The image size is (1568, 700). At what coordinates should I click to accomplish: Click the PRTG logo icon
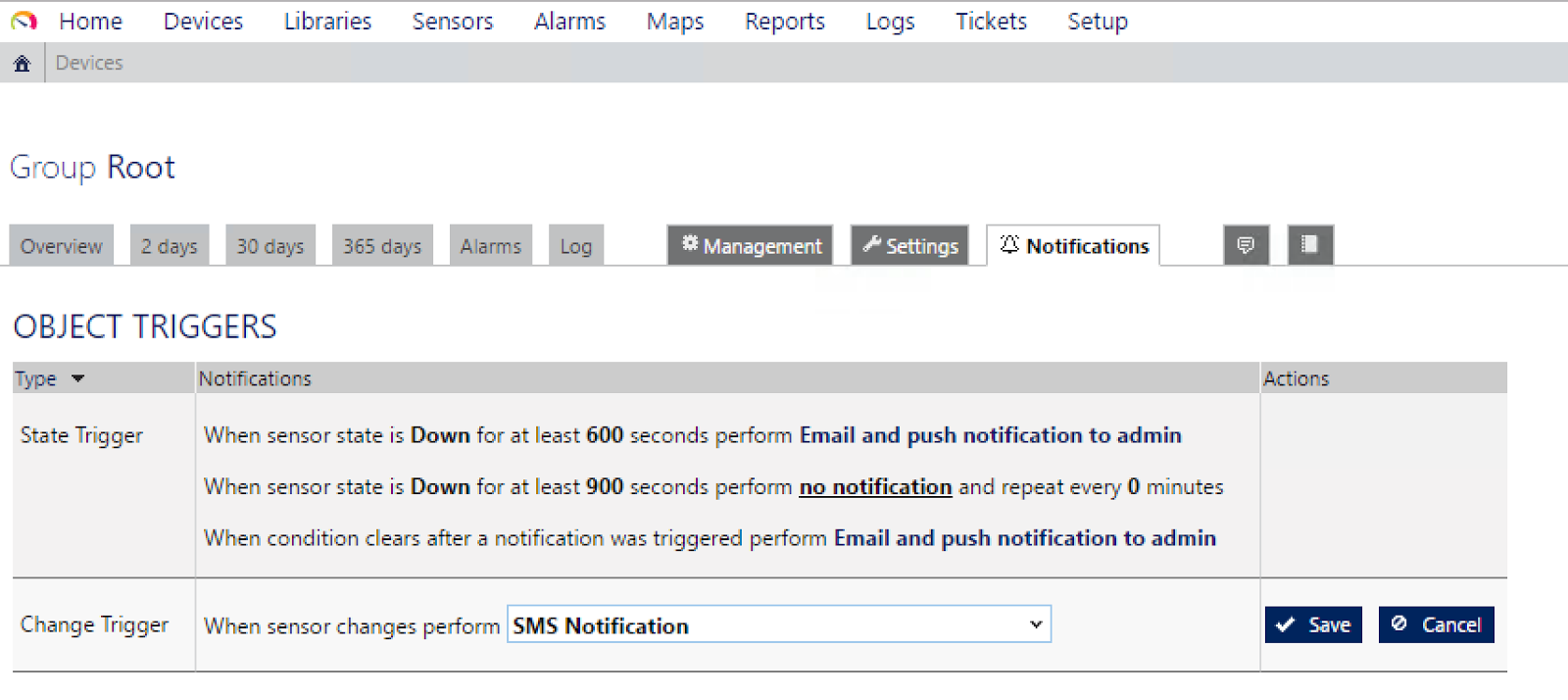click(x=24, y=21)
